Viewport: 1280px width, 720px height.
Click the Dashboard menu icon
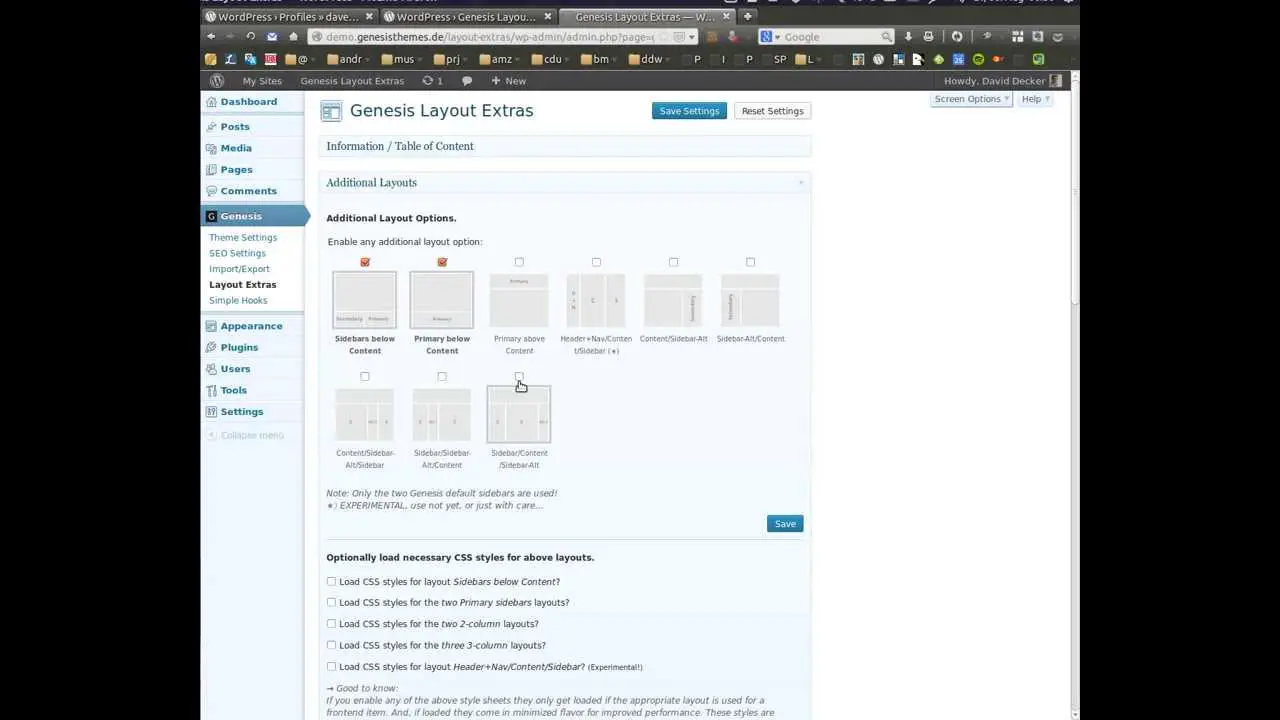click(x=211, y=102)
